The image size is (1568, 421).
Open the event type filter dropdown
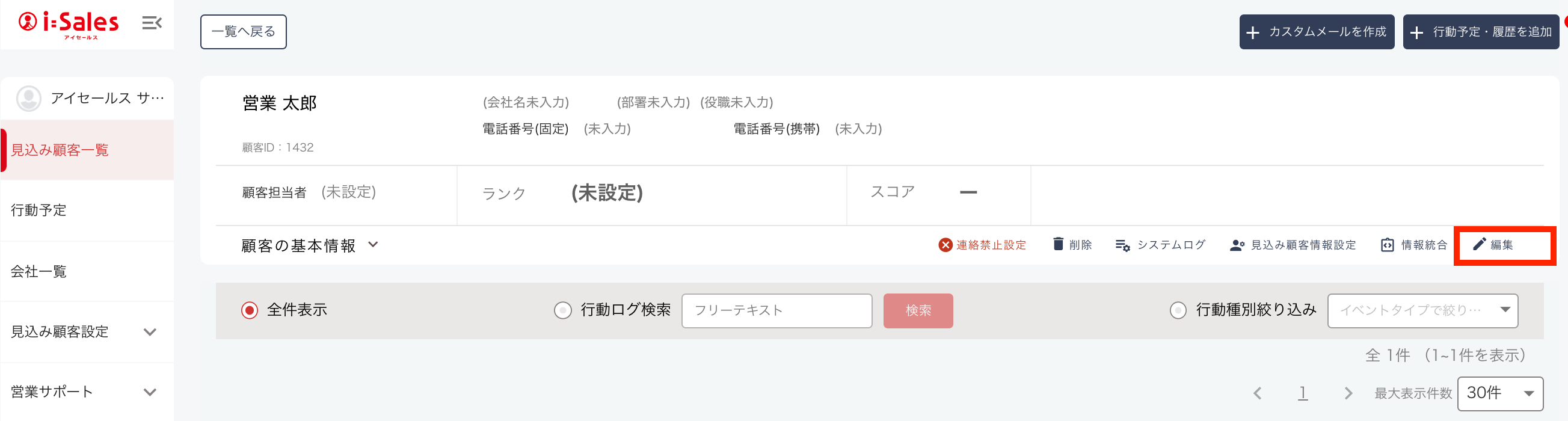pyautogui.click(x=1422, y=311)
